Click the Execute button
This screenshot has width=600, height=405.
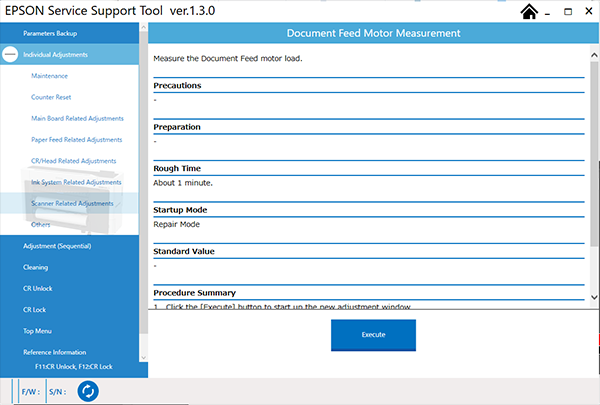(373, 335)
